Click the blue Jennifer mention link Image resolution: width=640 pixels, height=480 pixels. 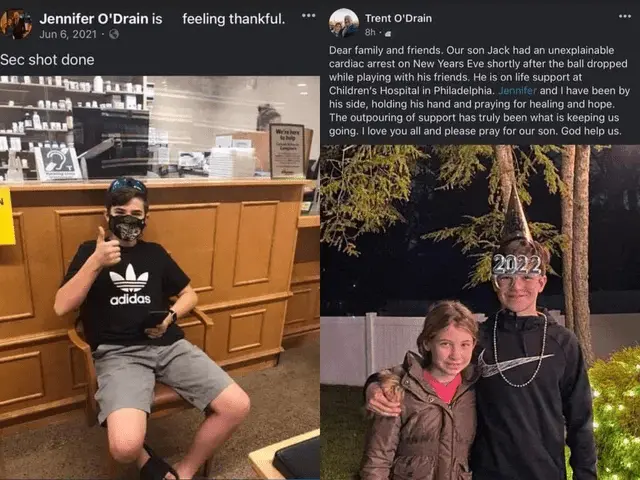(x=517, y=91)
